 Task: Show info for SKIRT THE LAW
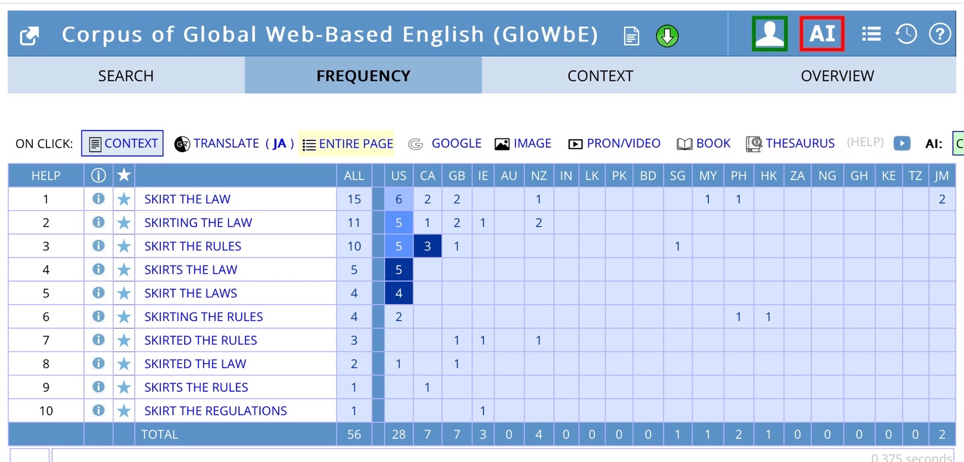click(x=98, y=199)
